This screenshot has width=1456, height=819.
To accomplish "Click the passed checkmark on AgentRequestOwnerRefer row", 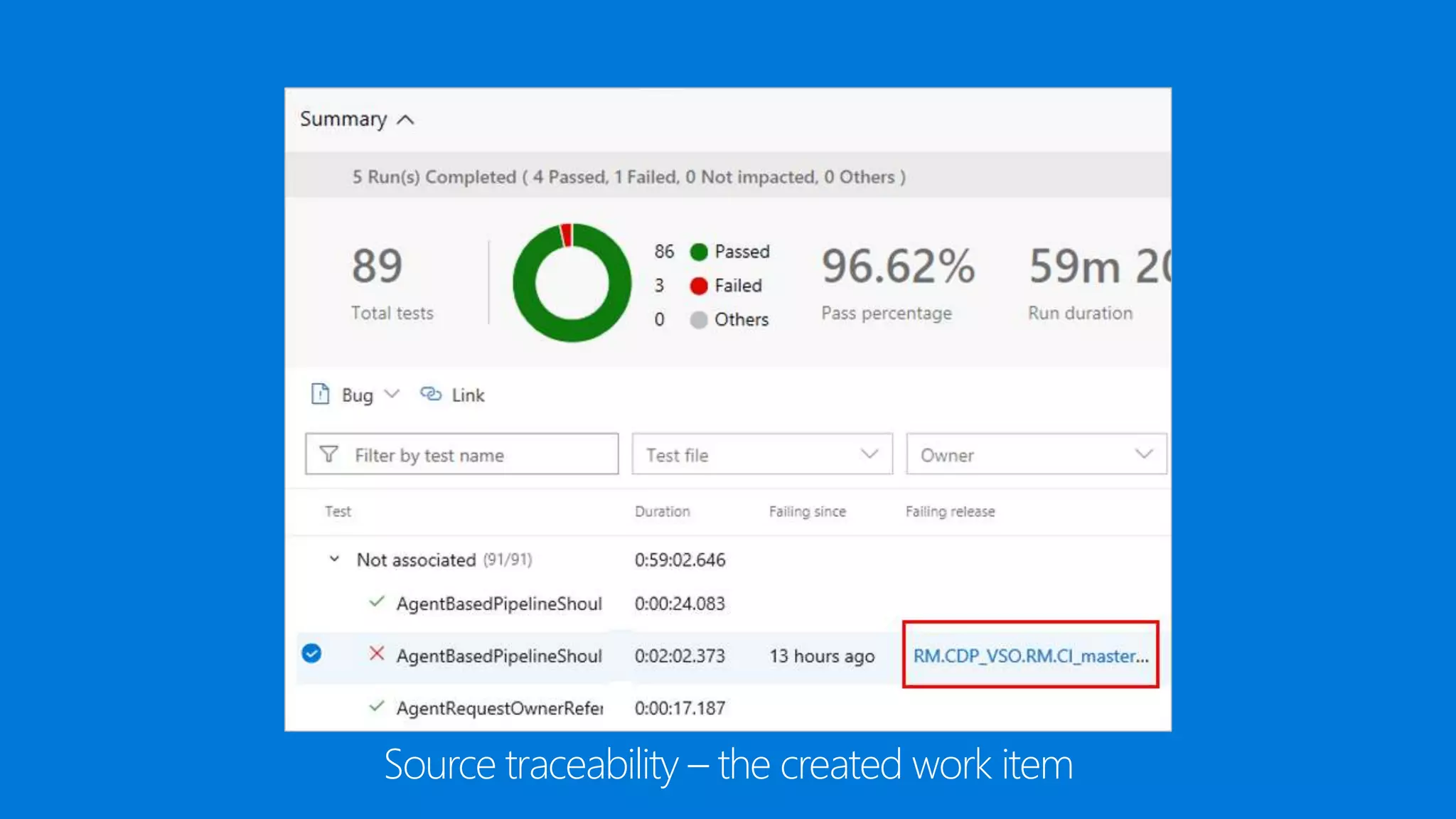I will pos(377,707).
